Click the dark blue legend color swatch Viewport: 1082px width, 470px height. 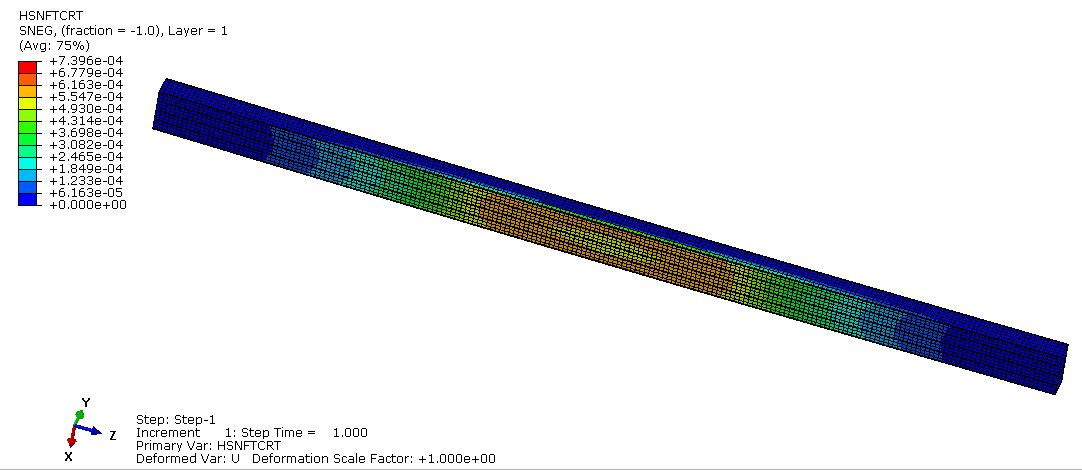(x=26, y=199)
